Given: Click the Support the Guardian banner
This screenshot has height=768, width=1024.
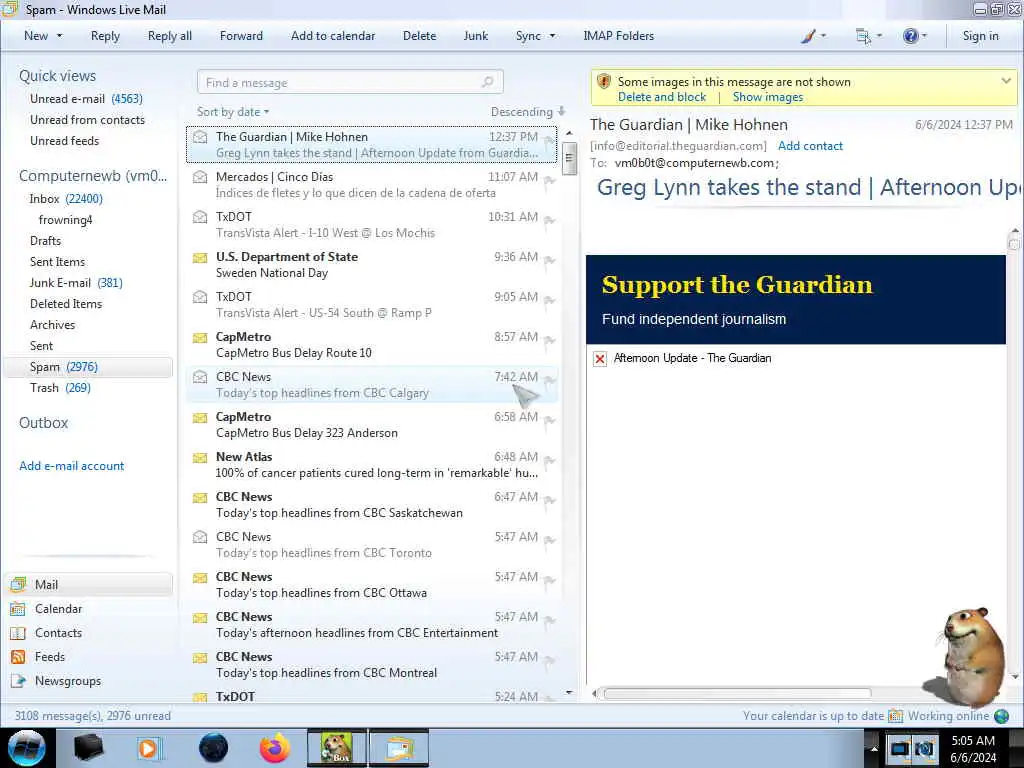Looking at the screenshot, I should pos(795,300).
